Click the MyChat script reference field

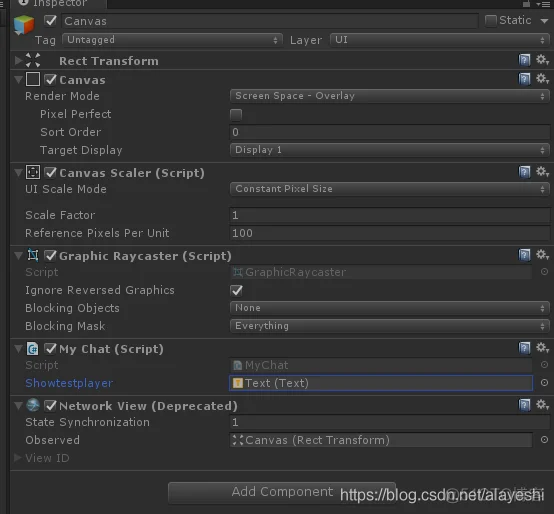[x=381, y=365]
